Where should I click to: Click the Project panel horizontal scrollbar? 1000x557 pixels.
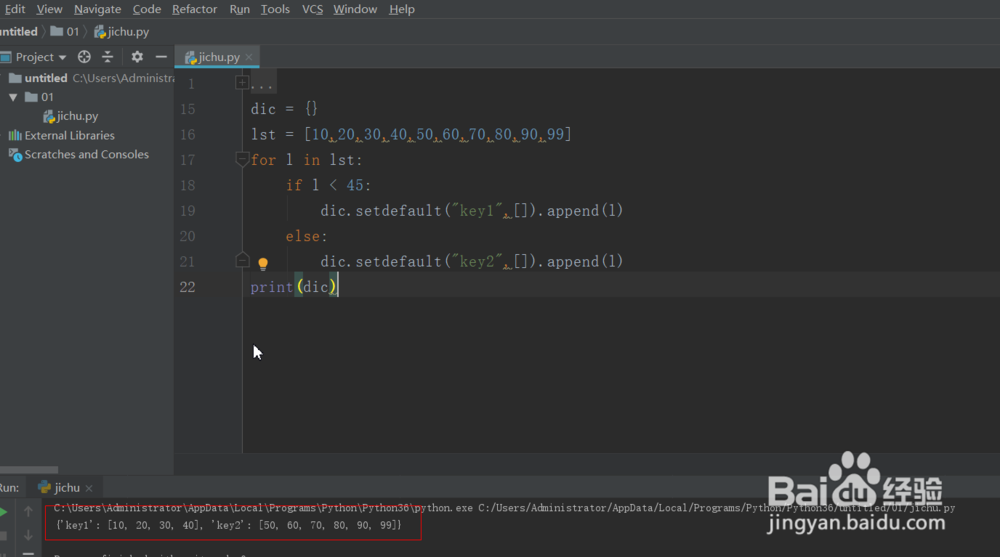click(29, 470)
